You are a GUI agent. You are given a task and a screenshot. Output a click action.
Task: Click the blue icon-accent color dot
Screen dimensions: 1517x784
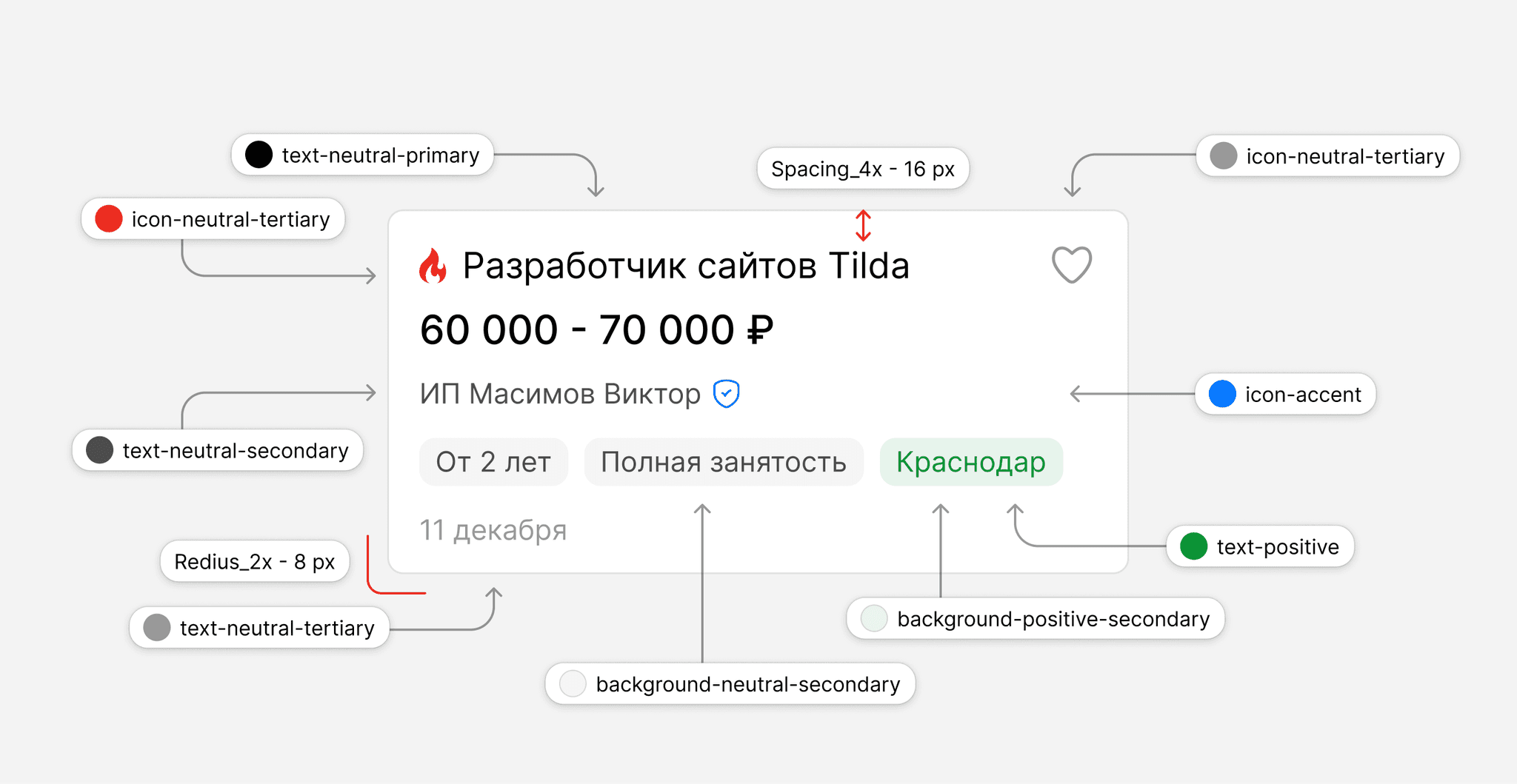tap(1222, 394)
